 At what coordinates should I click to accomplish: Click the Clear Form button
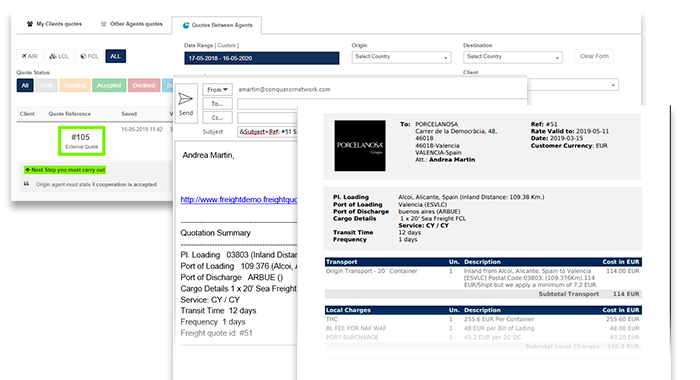tap(594, 56)
